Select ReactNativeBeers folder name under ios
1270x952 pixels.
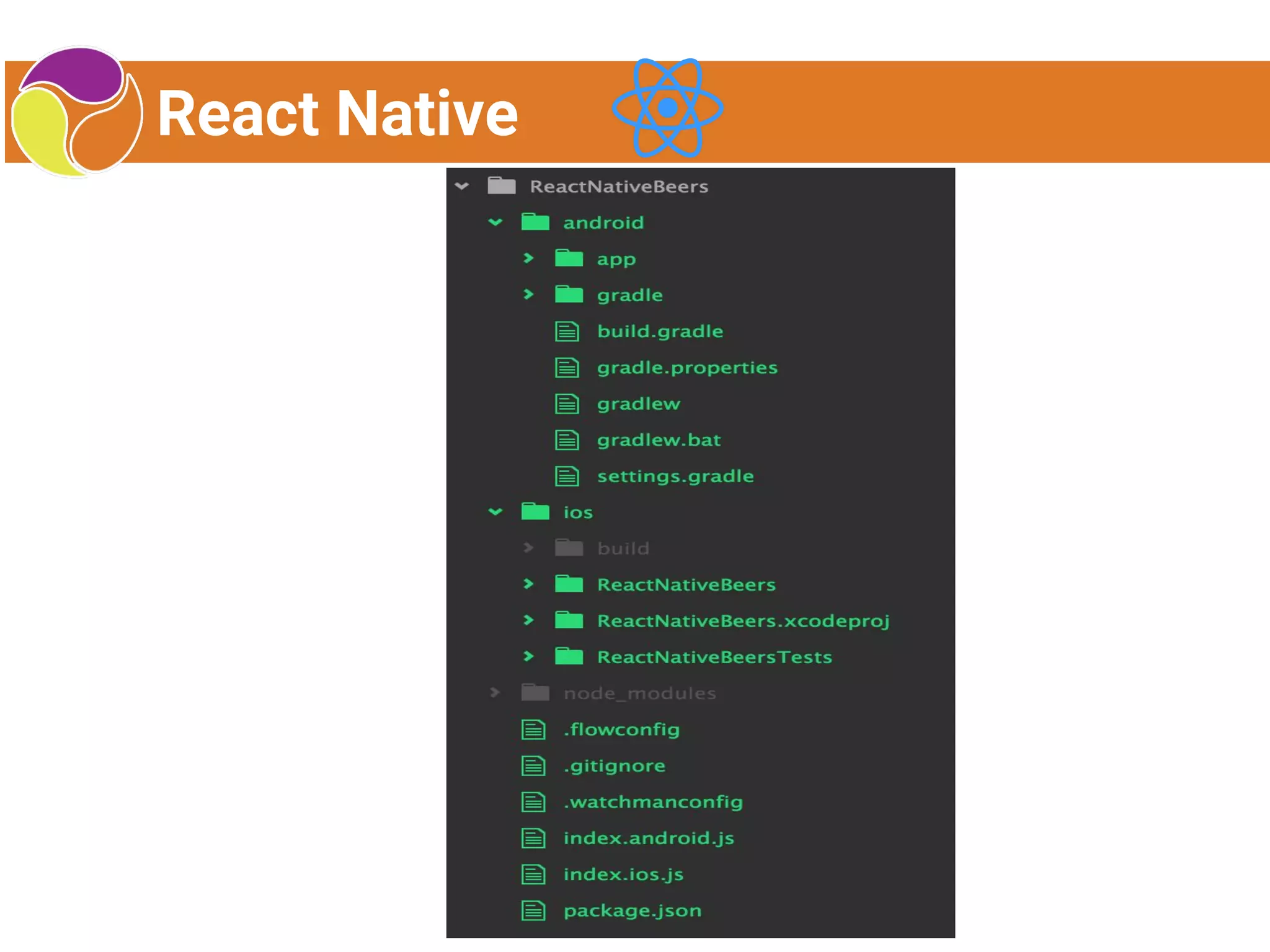686,584
